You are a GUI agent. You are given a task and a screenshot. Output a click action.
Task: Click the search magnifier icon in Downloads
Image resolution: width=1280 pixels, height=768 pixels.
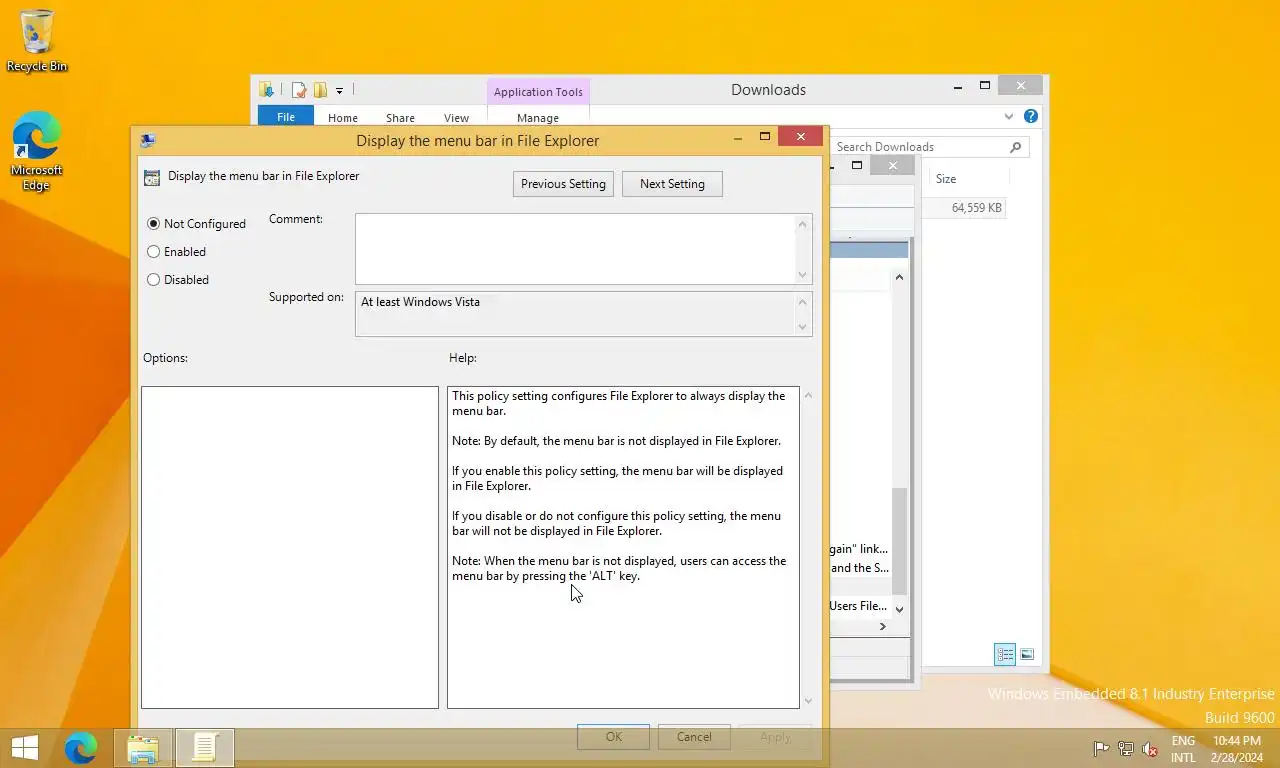coord(1016,147)
